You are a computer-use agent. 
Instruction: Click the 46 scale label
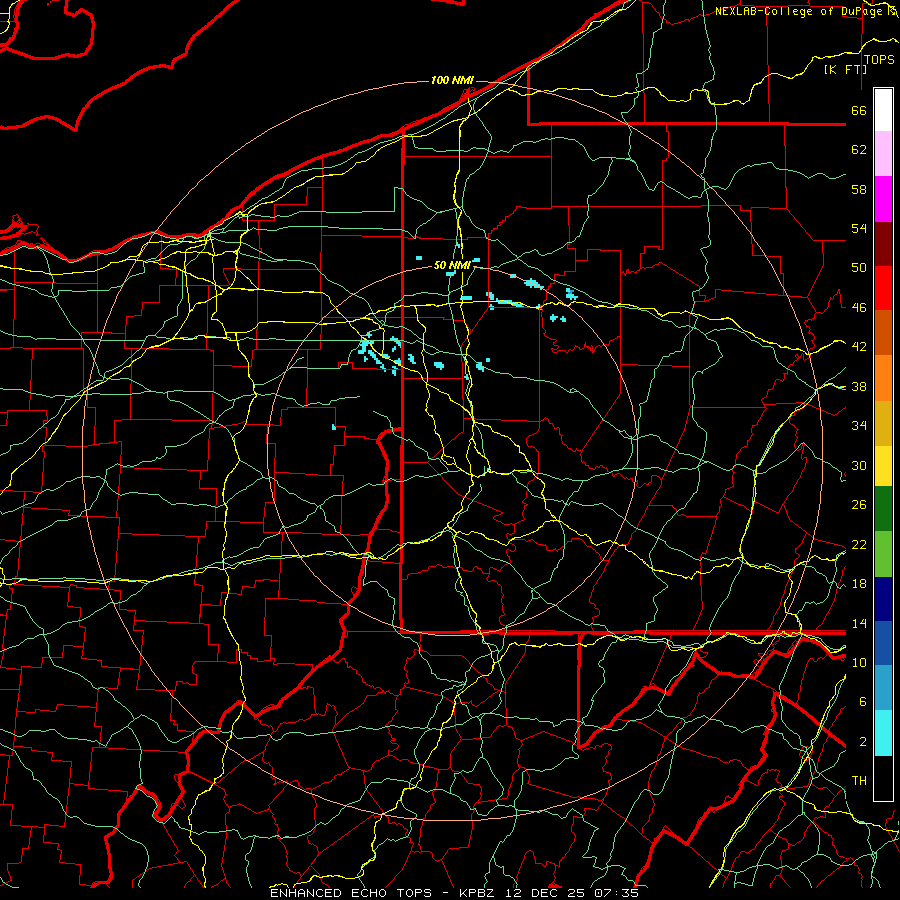coord(859,308)
